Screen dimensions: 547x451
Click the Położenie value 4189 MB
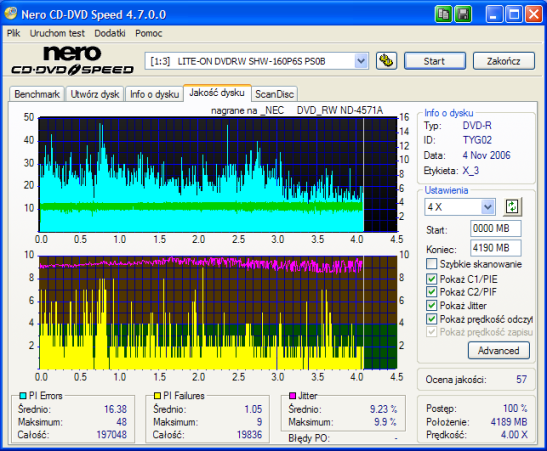[x=509, y=422]
